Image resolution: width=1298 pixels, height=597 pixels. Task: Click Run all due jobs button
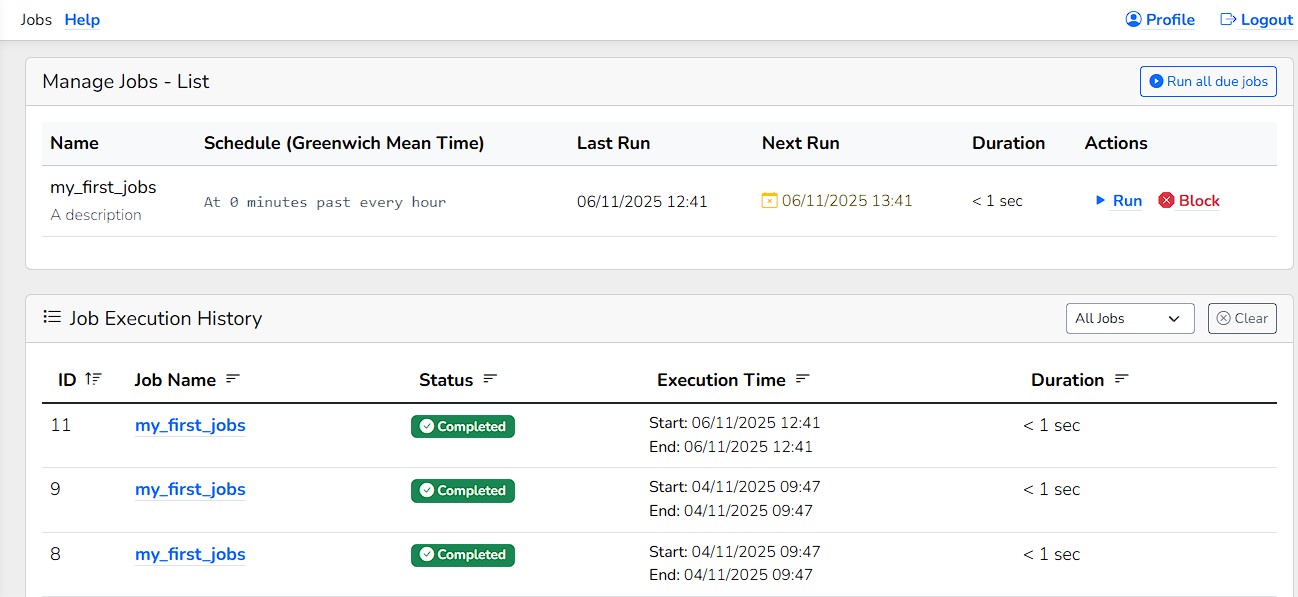pyautogui.click(x=1208, y=81)
